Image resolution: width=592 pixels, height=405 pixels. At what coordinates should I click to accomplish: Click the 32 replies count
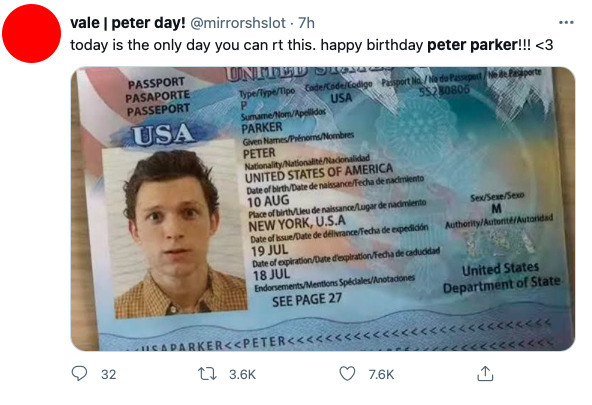click(x=108, y=374)
